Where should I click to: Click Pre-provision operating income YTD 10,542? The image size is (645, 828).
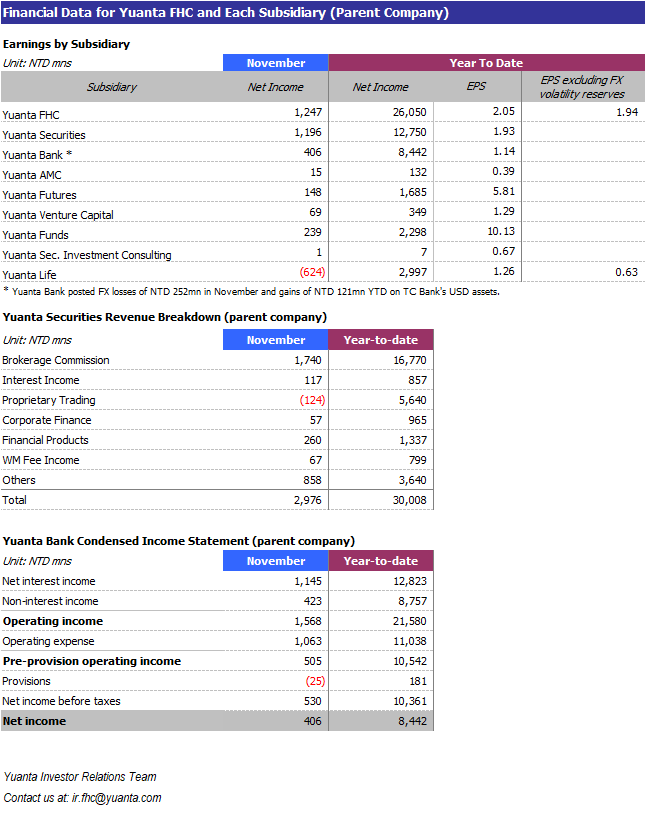coord(409,662)
